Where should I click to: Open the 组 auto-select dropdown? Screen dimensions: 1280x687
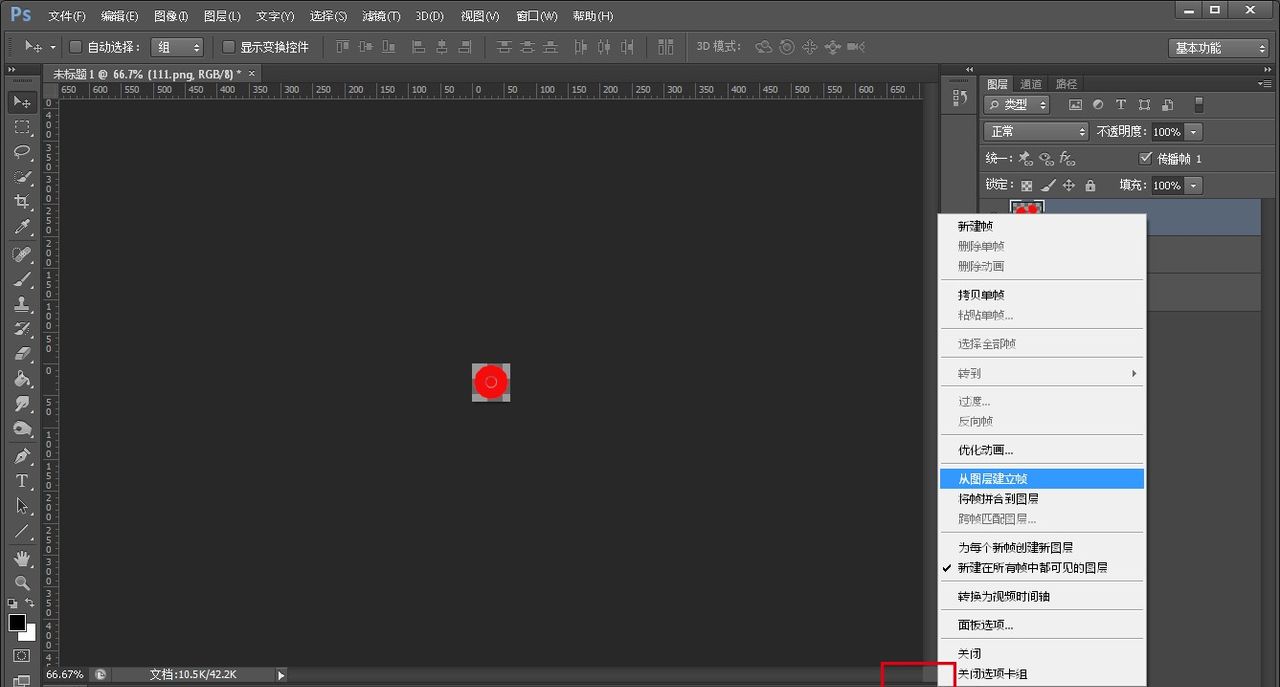(177, 47)
